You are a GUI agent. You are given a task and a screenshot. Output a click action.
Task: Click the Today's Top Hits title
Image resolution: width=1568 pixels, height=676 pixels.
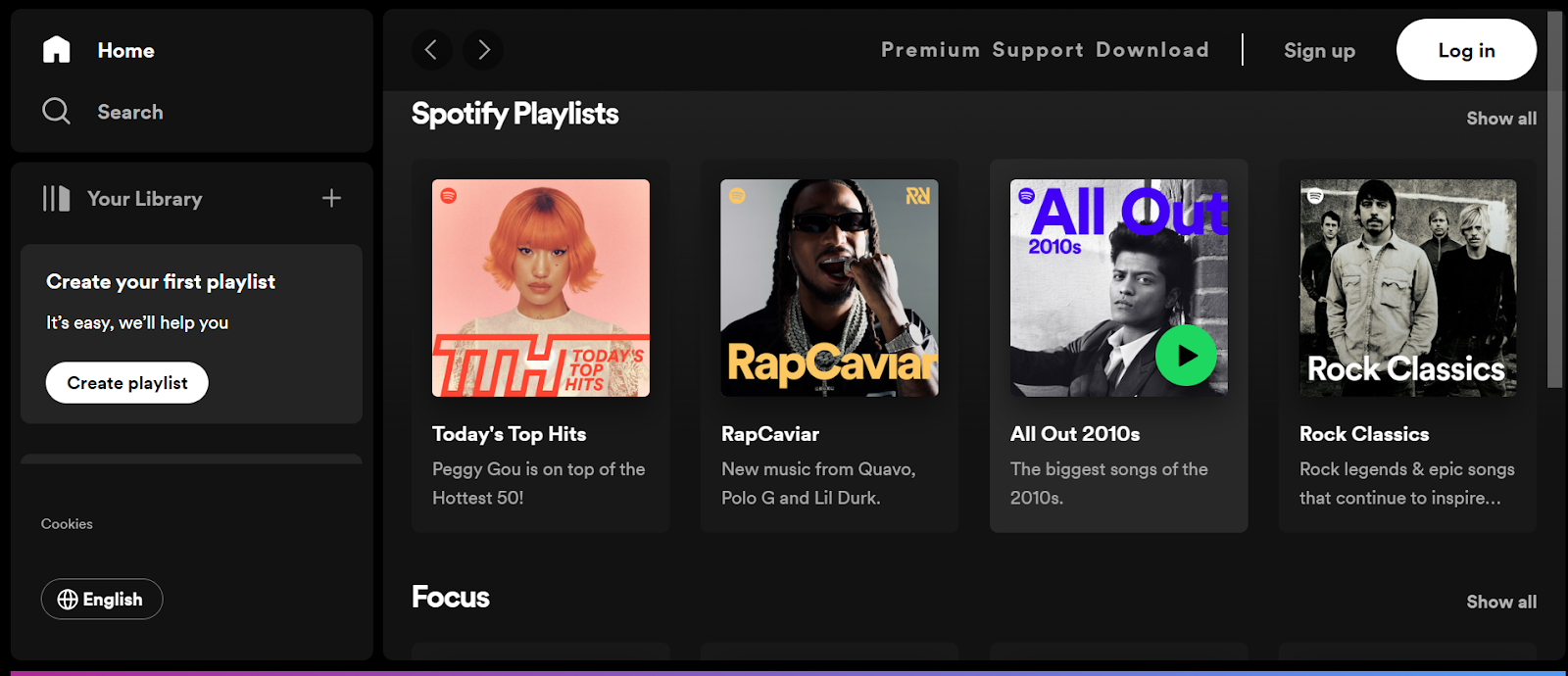pyautogui.click(x=509, y=434)
